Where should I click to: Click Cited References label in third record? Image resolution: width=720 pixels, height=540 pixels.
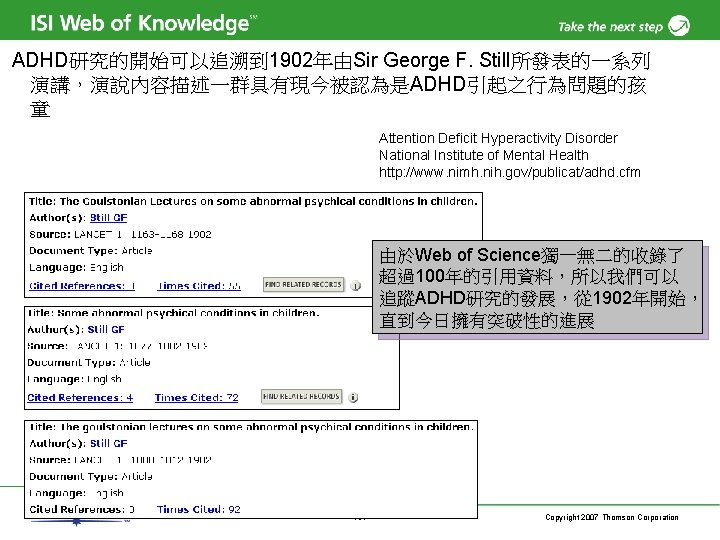point(82,509)
